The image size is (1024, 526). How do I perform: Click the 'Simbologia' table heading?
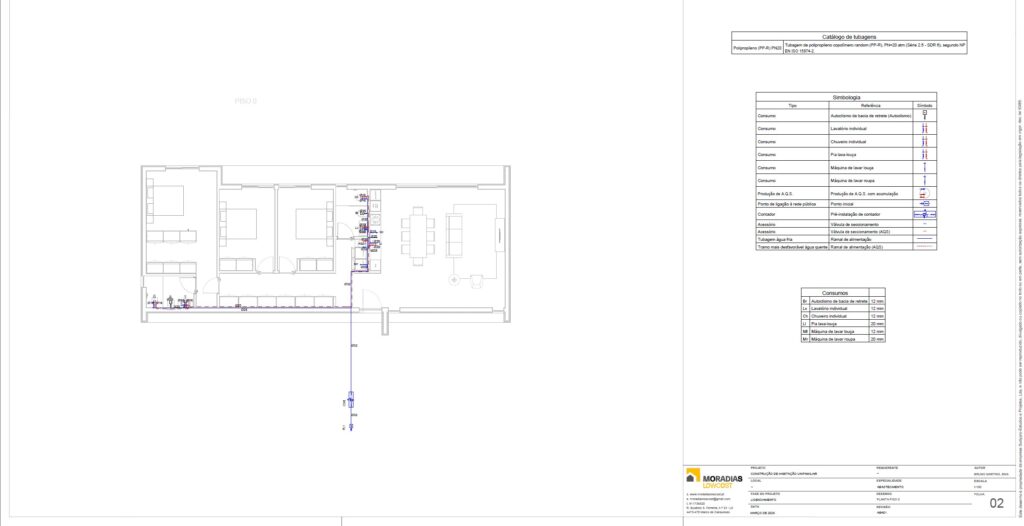click(846, 97)
